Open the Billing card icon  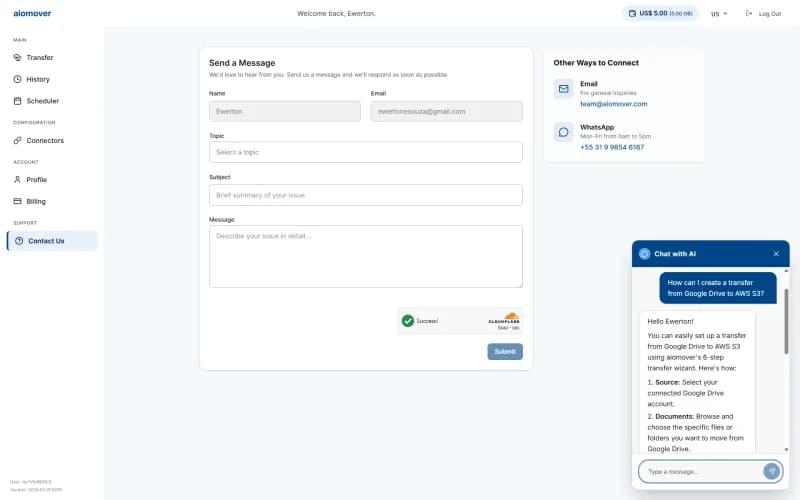click(17, 201)
